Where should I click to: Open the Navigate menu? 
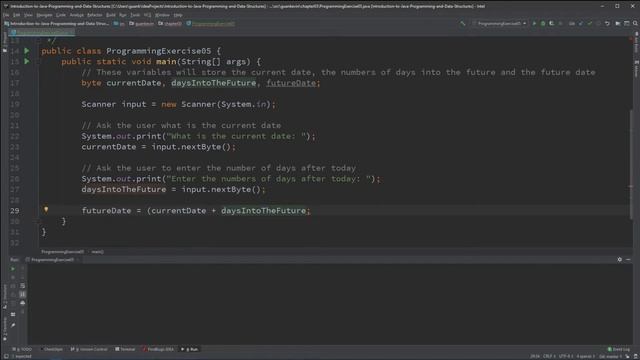tap(44, 15)
